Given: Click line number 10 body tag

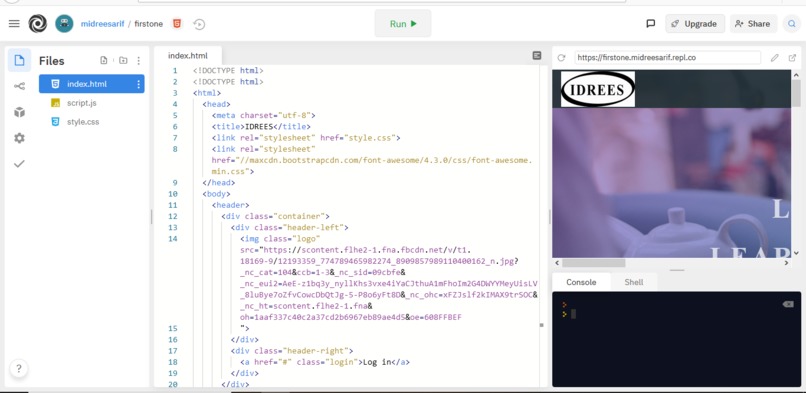Looking at the screenshot, I should pyautogui.click(x=172, y=194).
